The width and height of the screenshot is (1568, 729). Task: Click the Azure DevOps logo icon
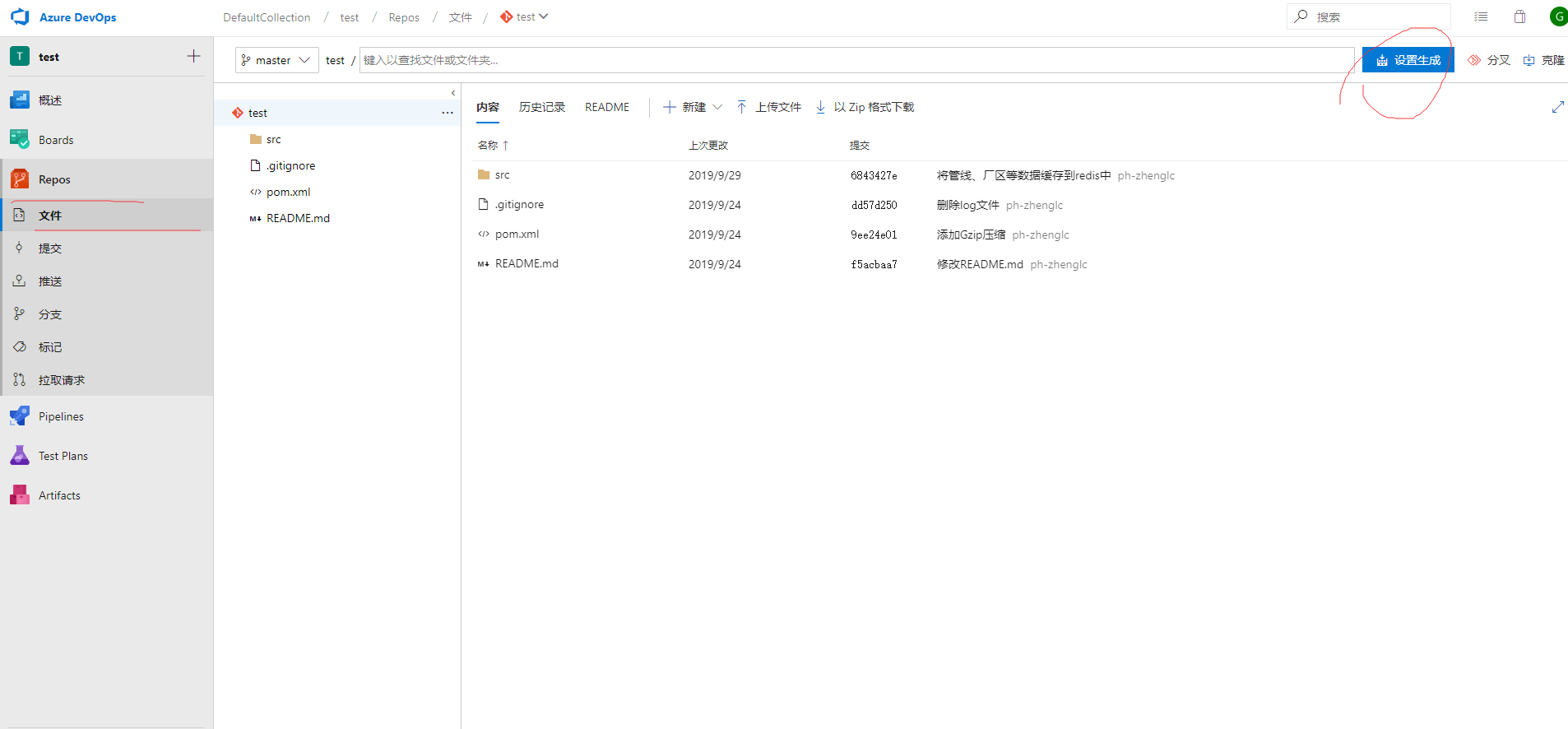pos(20,17)
